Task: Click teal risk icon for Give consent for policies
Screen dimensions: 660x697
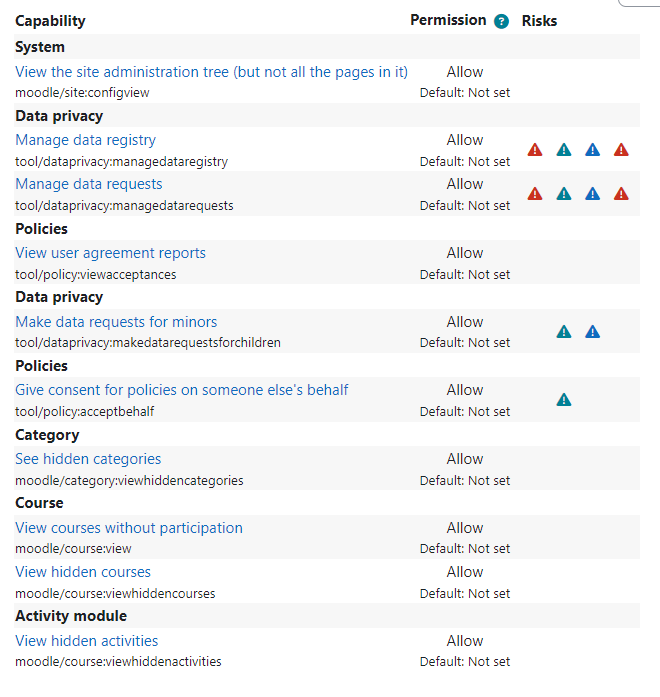Action: coord(564,400)
